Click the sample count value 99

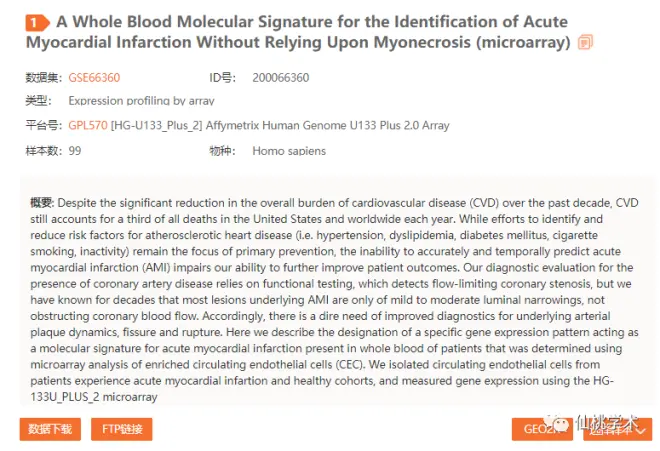(75, 151)
